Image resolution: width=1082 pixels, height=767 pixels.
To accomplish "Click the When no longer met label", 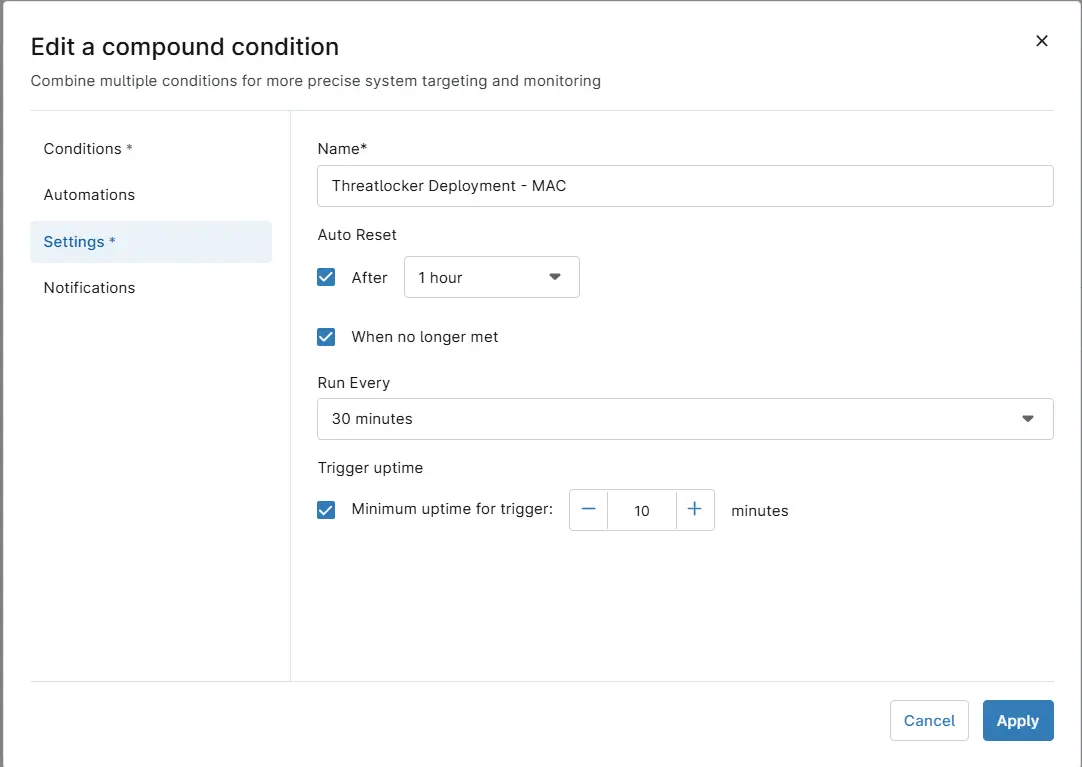I will point(424,337).
